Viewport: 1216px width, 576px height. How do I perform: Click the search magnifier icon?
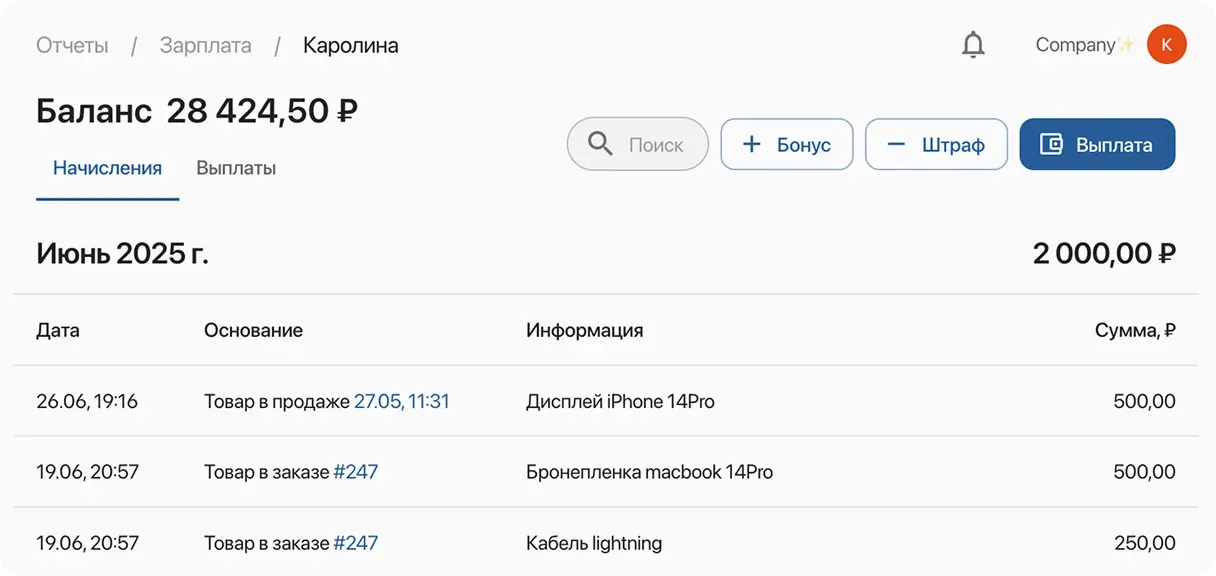[x=600, y=144]
